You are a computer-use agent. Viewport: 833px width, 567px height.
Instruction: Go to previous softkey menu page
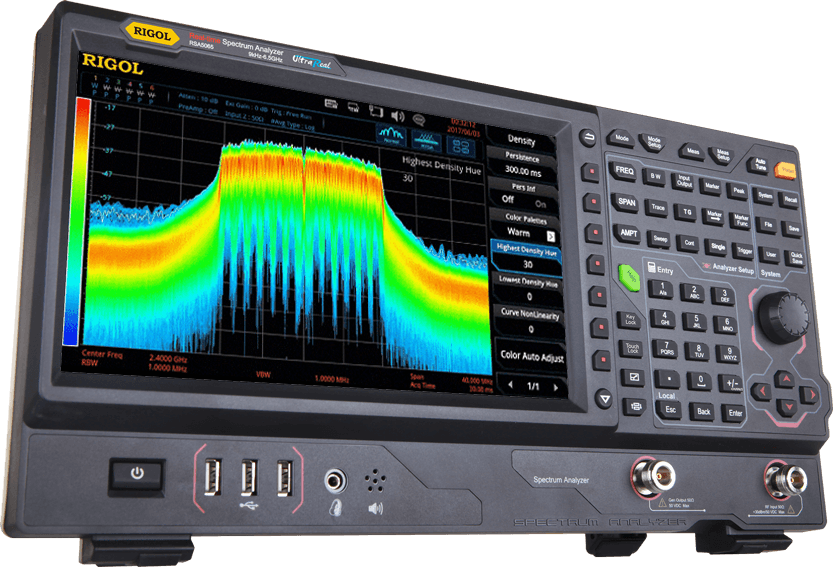(511, 384)
